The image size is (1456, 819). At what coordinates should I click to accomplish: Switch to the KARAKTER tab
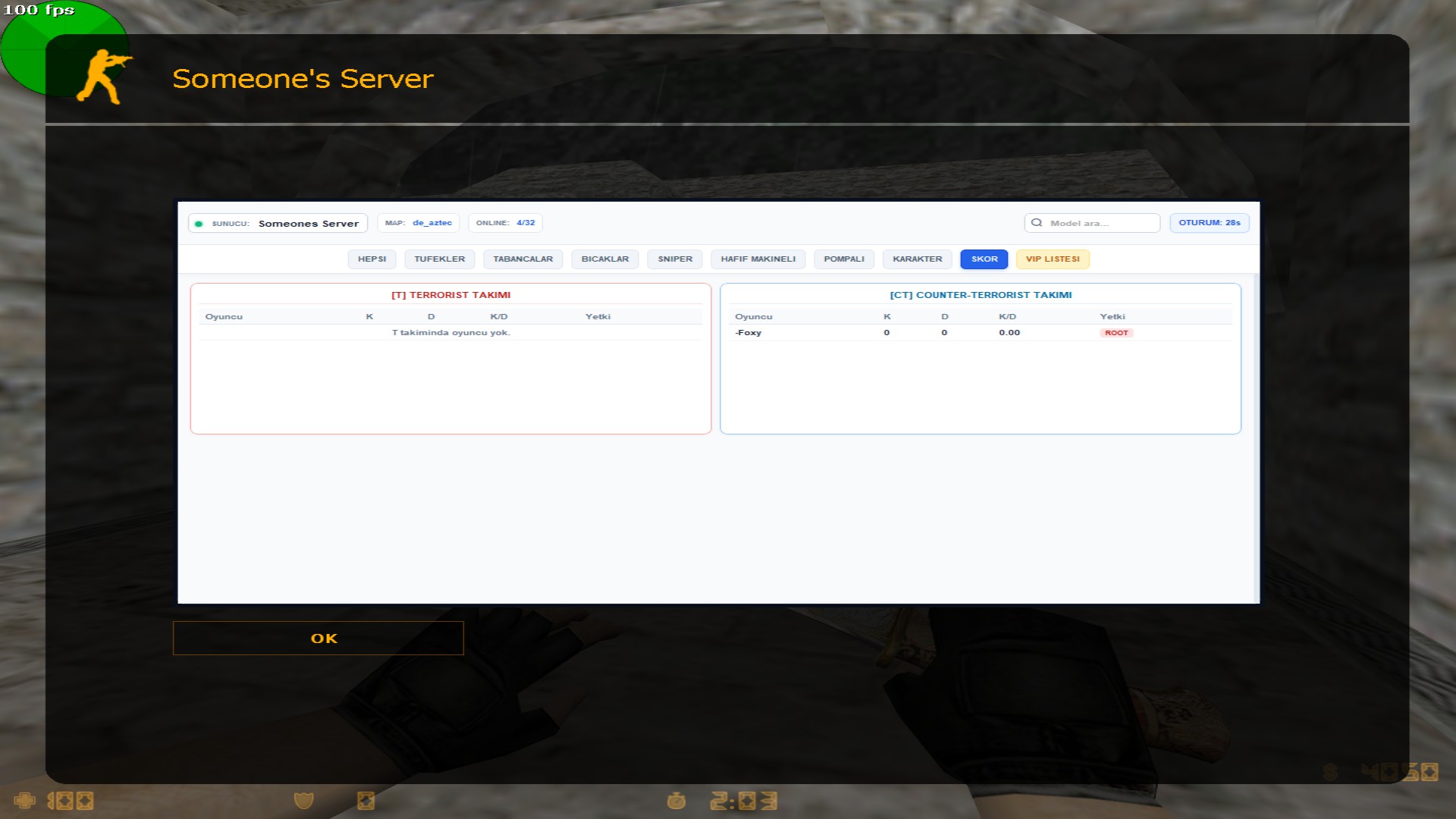click(917, 259)
